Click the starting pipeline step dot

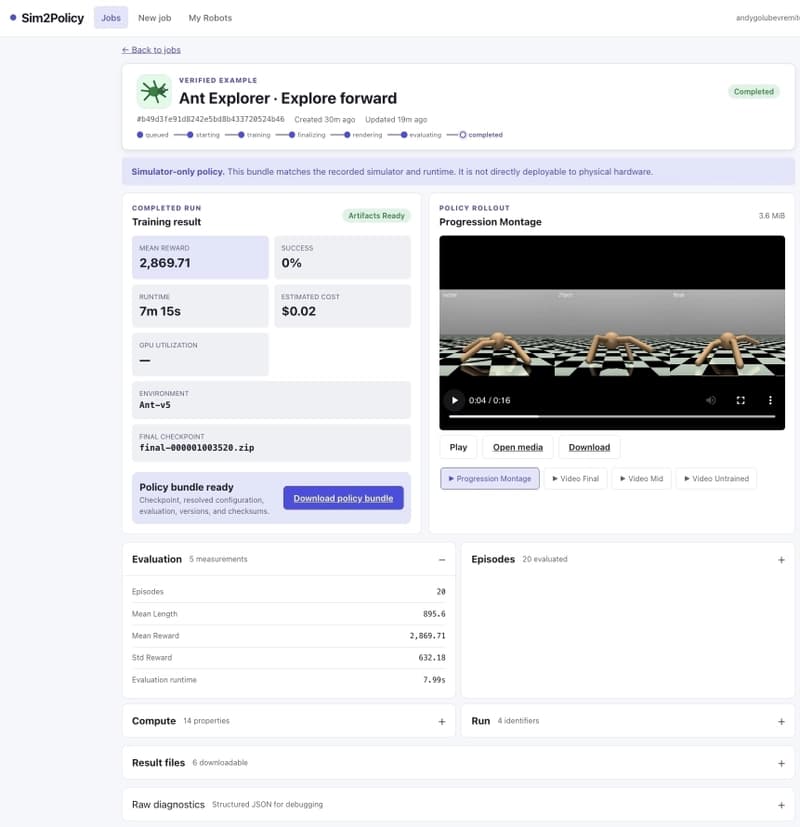click(x=190, y=134)
